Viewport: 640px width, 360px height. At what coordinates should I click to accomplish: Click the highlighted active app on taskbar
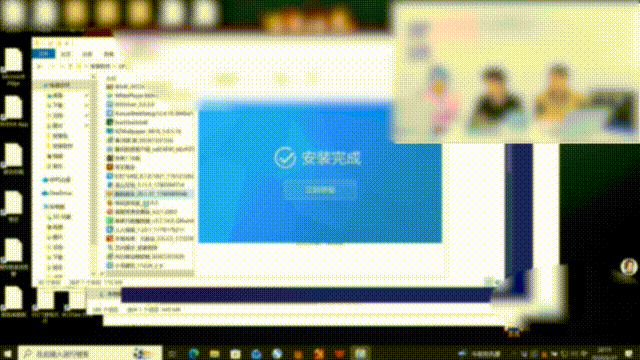[x=360, y=354]
